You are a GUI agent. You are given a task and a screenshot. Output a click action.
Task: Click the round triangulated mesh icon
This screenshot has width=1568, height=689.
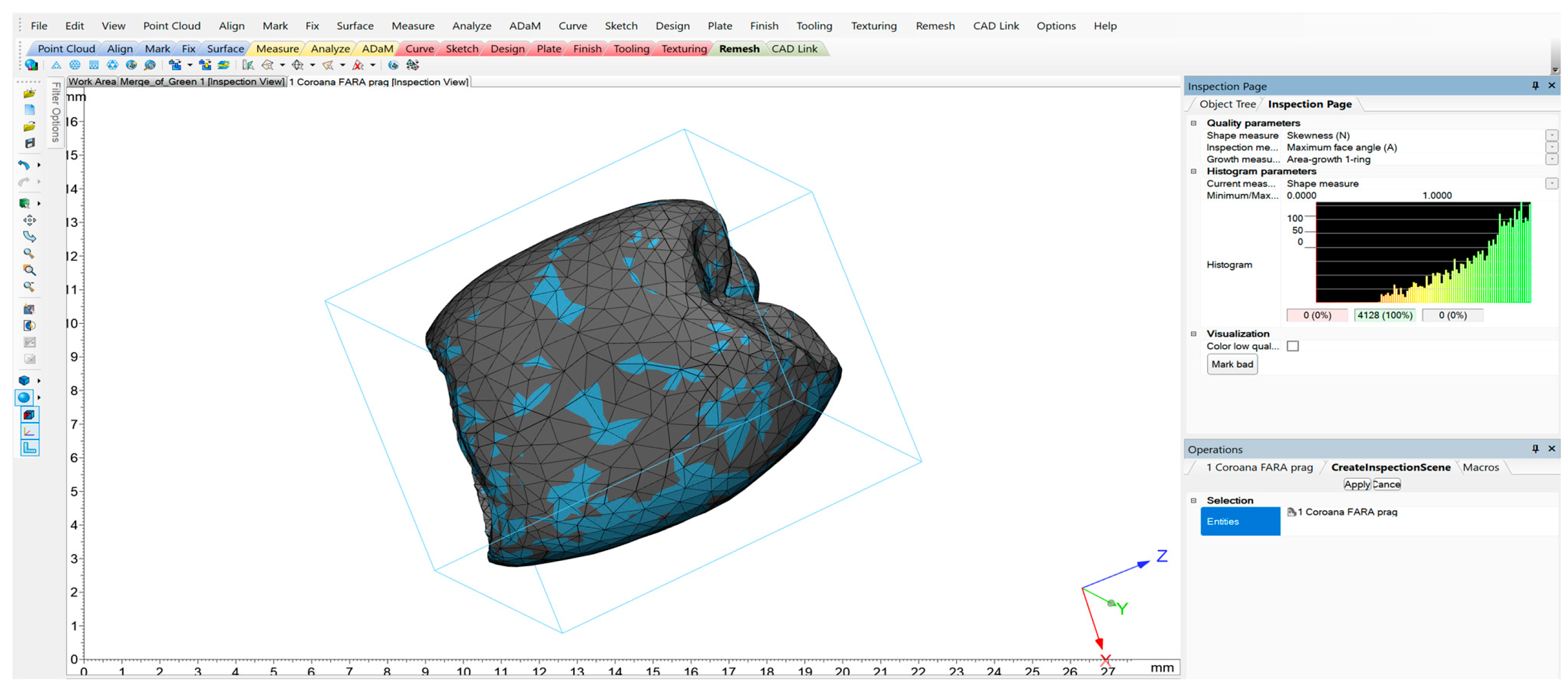(75, 65)
